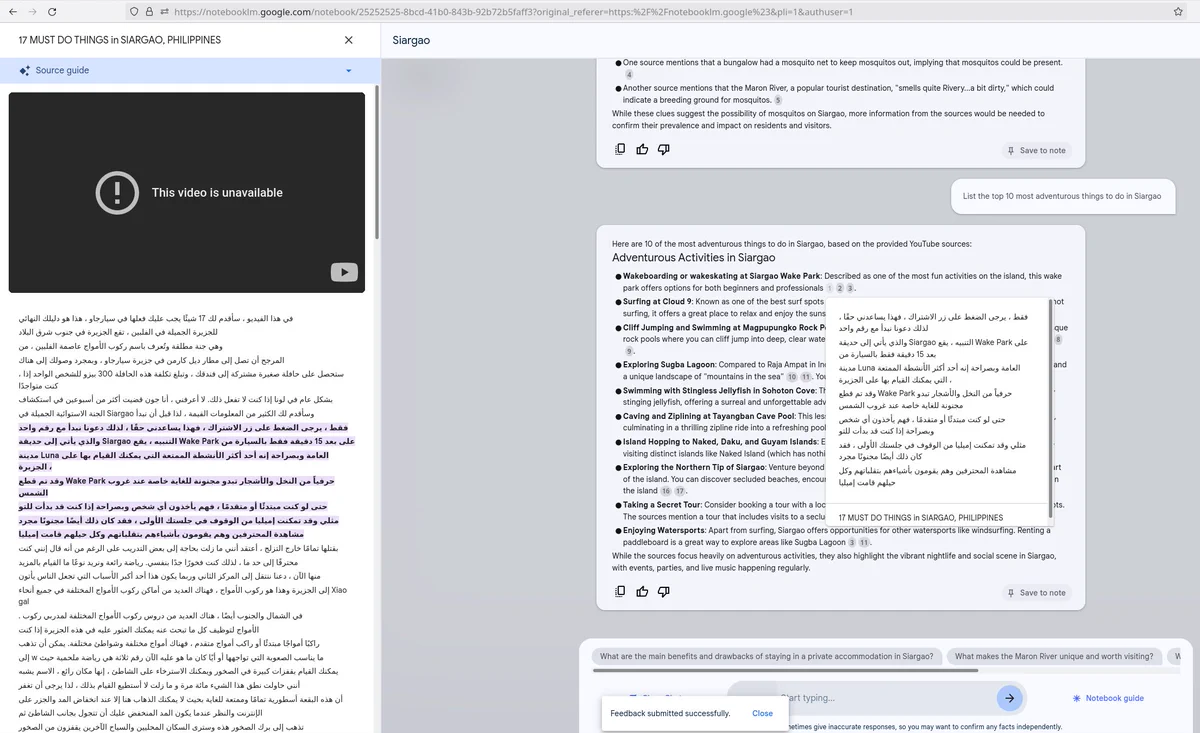Click the 17 MUST DO THINGS source title
This screenshot has width=1200, height=733.
(120, 40)
